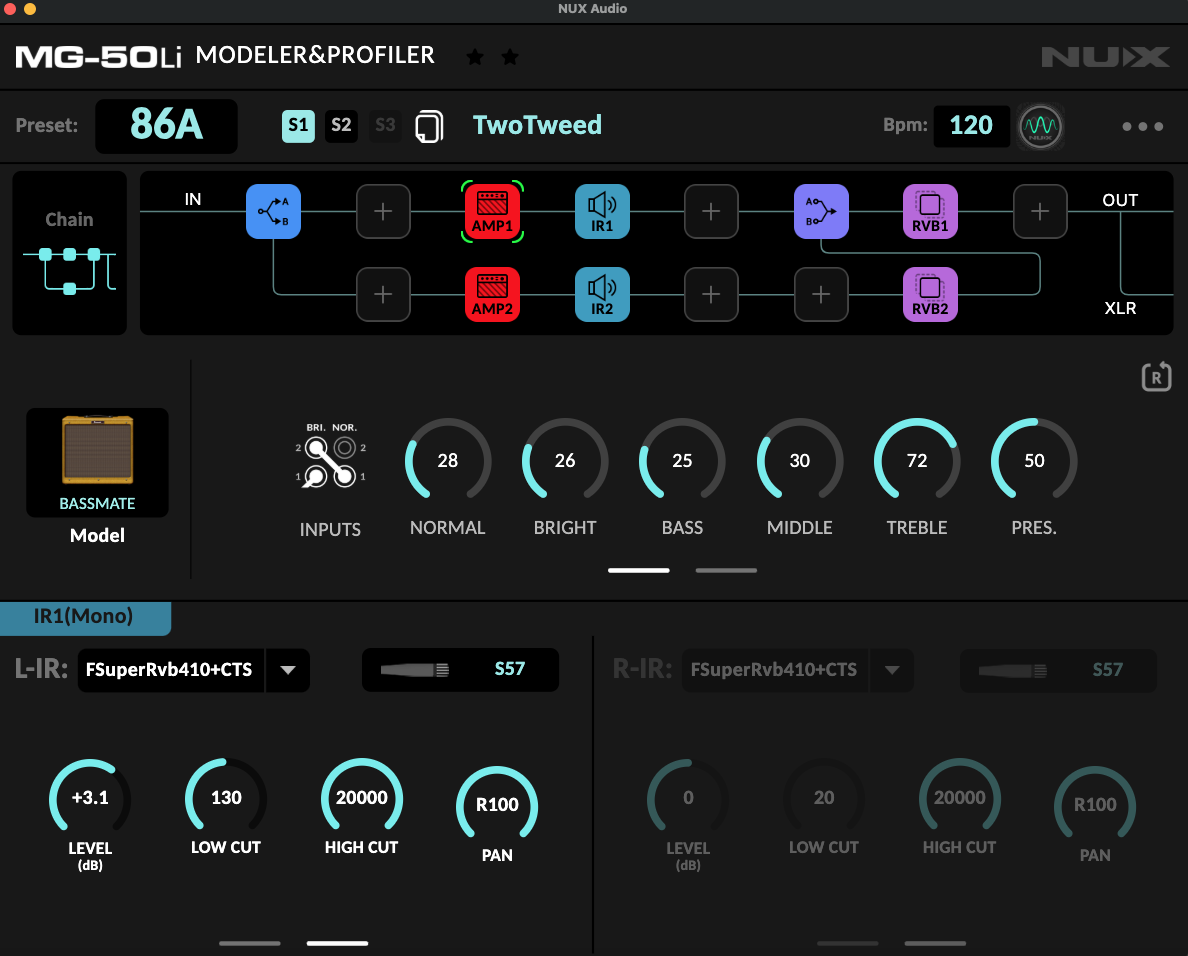Screen dimensions: 1188x956
Task: Select Normal input jack 2
Action: click(345, 448)
